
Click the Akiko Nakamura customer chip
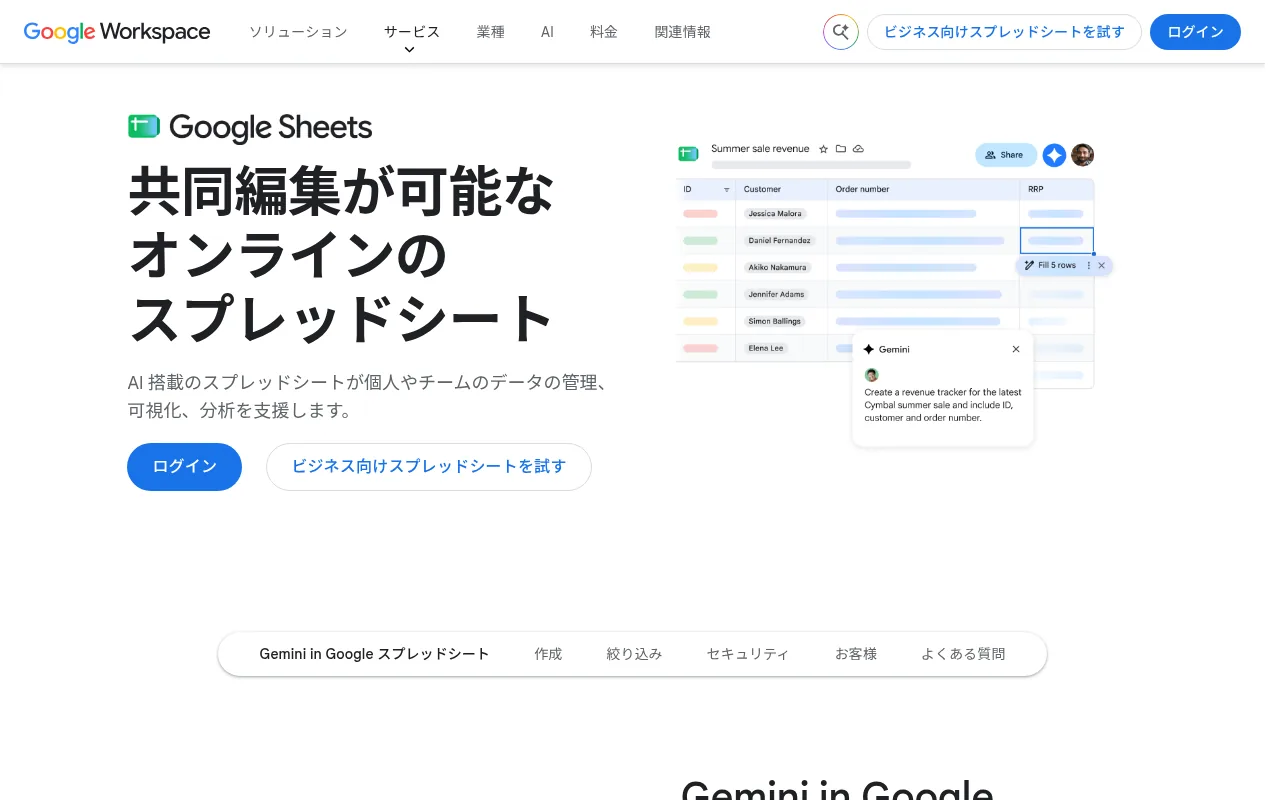coord(779,268)
